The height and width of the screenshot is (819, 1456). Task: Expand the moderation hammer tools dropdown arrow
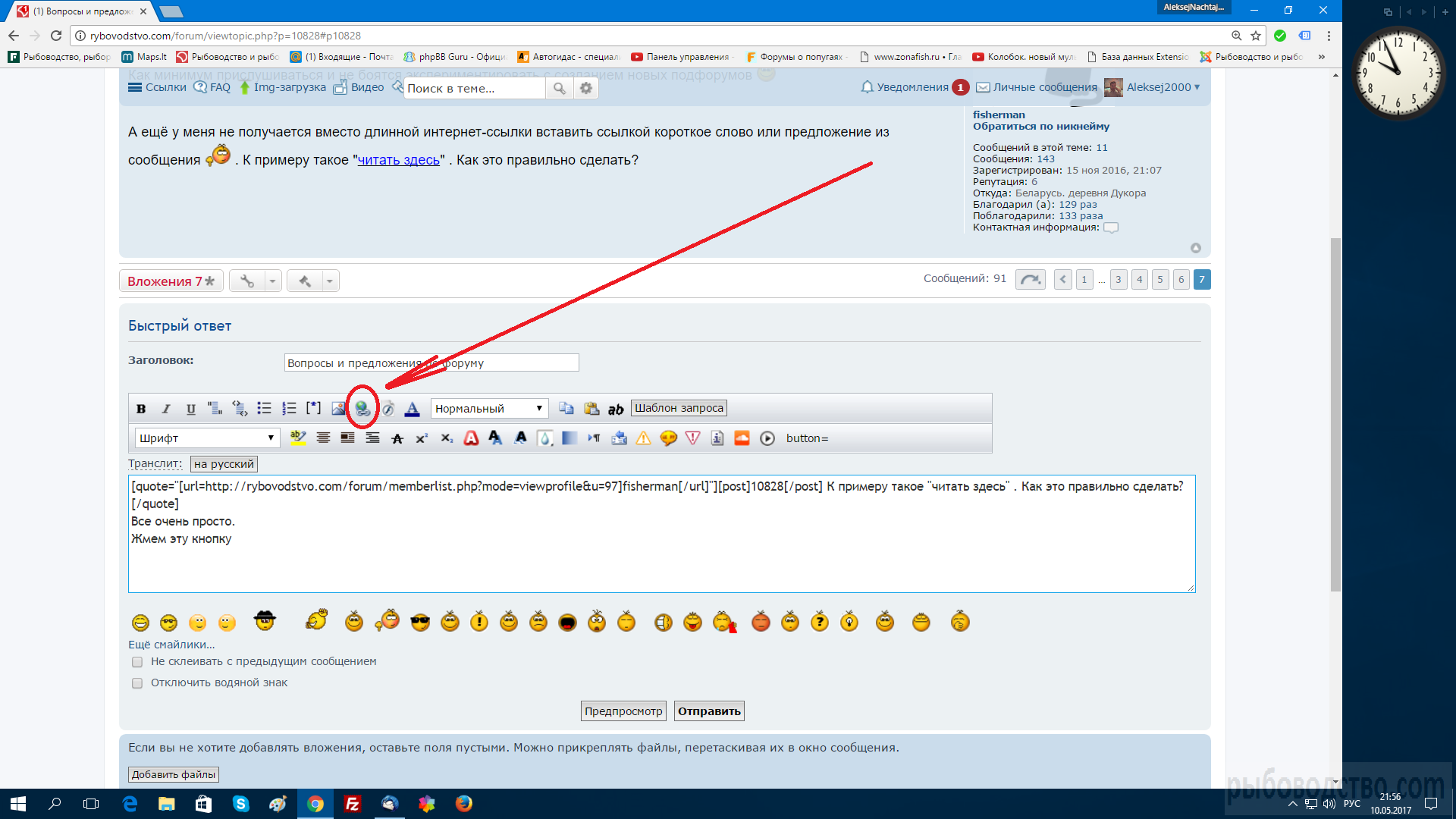click(x=330, y=281)
